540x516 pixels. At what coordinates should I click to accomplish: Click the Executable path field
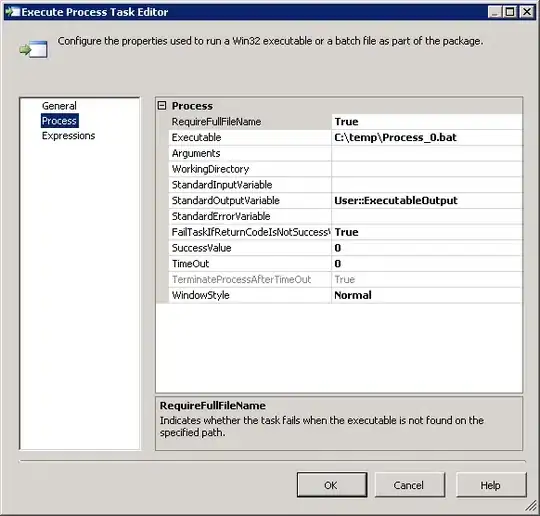[427, 137]
